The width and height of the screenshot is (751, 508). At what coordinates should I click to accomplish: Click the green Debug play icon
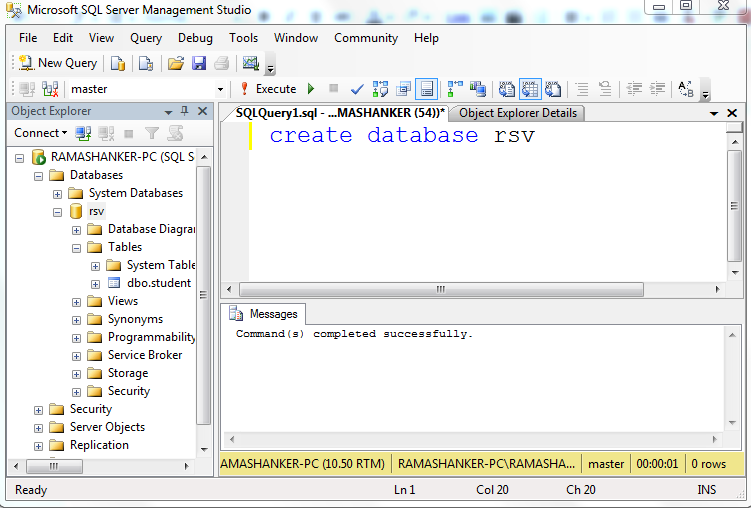pos(311,89)
